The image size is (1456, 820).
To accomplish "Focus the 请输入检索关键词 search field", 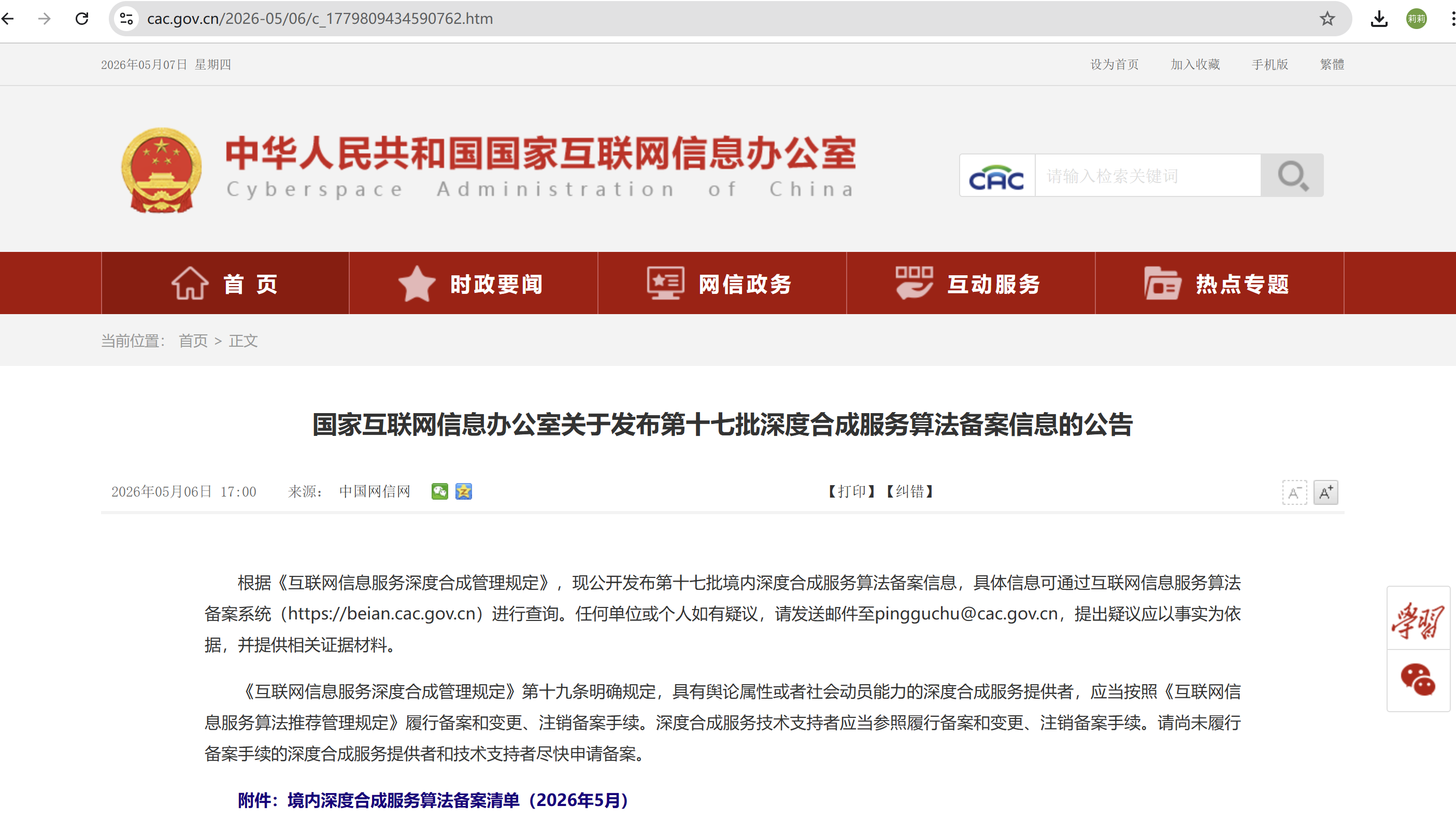I will tap(1147, 176).
